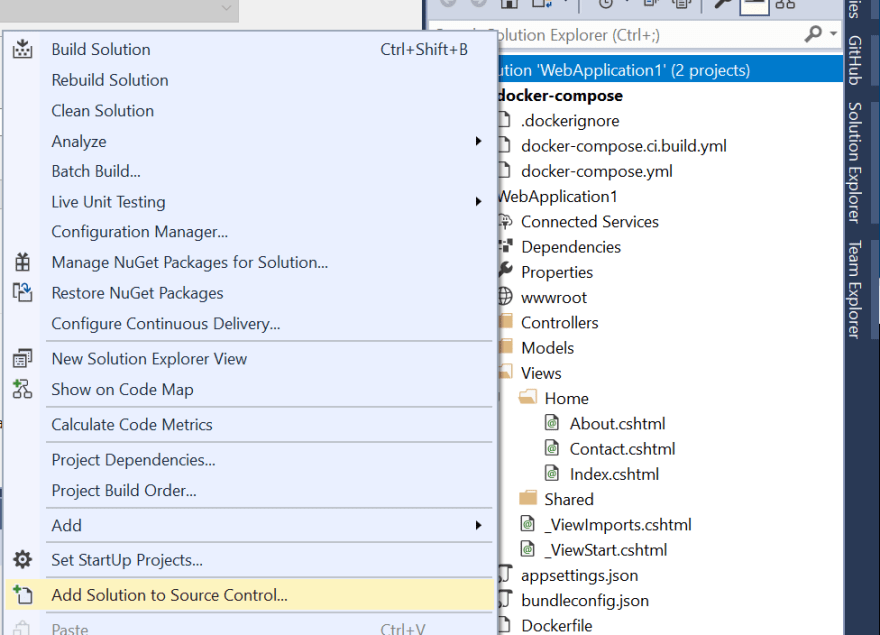Screen dimensions: 880x635
Task: Open the search options dropdown arrow
Action: pos(833,34)
